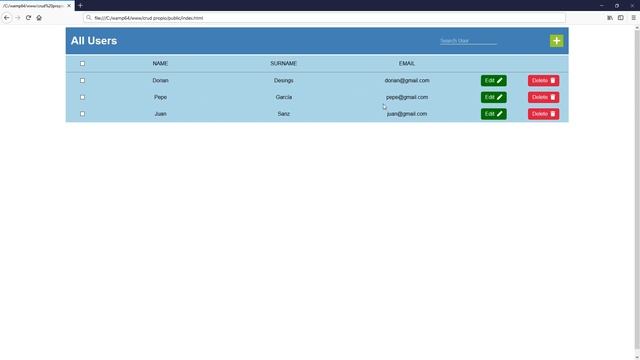Screen dimensions: 640x360
Task: Click the browser back arrow
Action: click(7, 18)
